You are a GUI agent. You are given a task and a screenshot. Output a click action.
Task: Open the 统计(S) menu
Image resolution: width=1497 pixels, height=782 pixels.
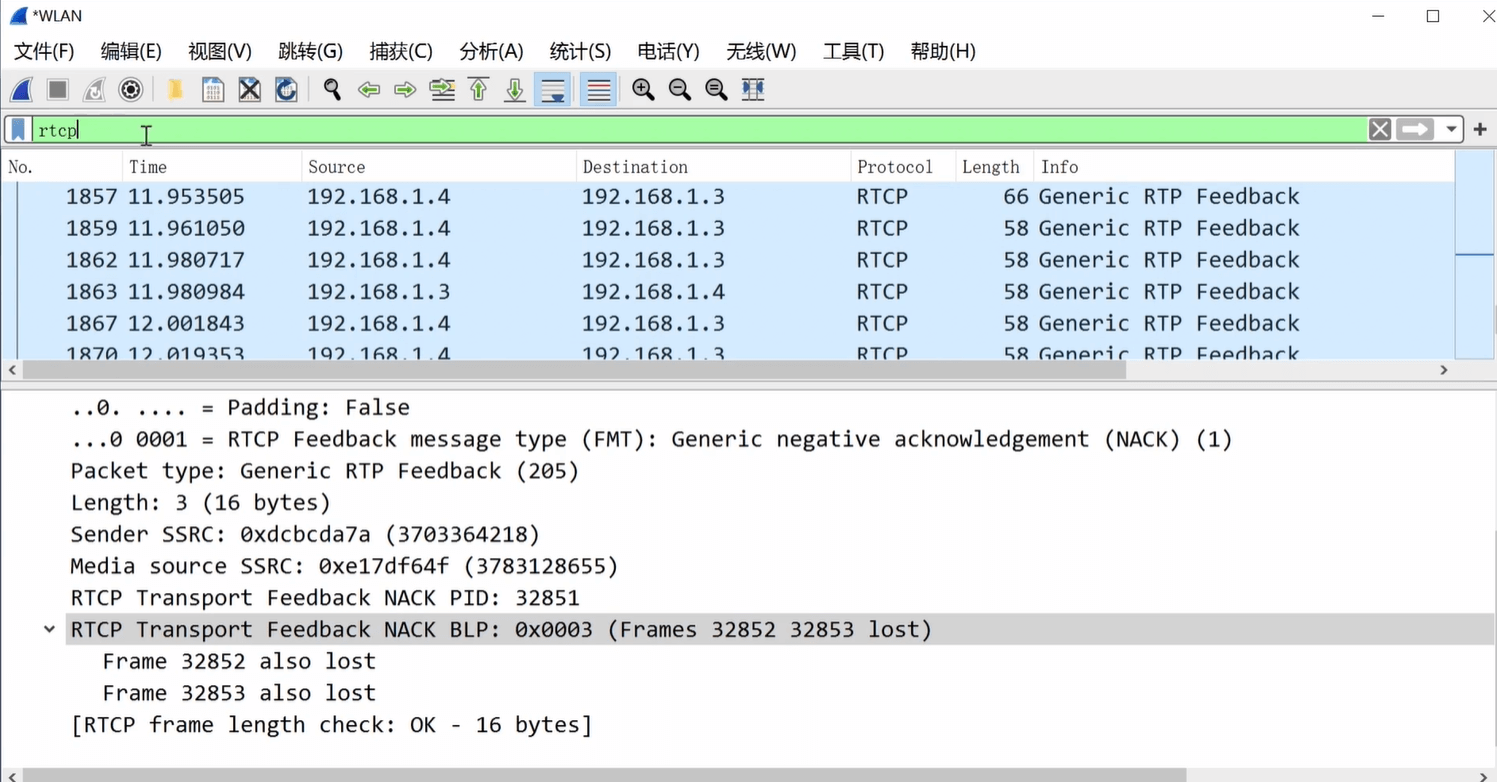(x=580, y=51)
